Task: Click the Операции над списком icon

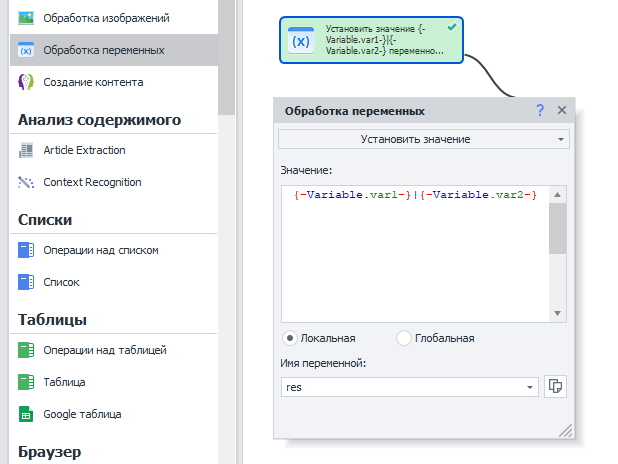Action: (26, 250)
